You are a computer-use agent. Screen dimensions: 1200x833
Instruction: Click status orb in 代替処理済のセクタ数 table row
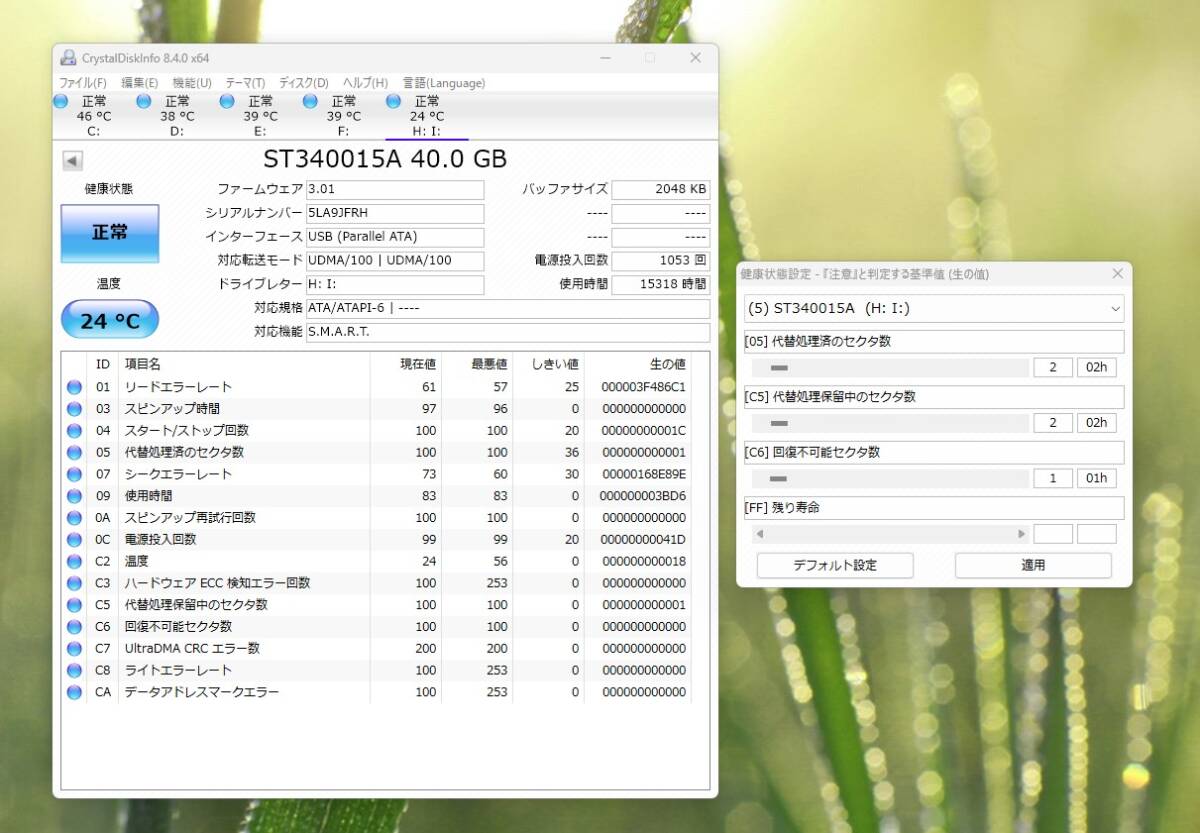pos(74,453)
